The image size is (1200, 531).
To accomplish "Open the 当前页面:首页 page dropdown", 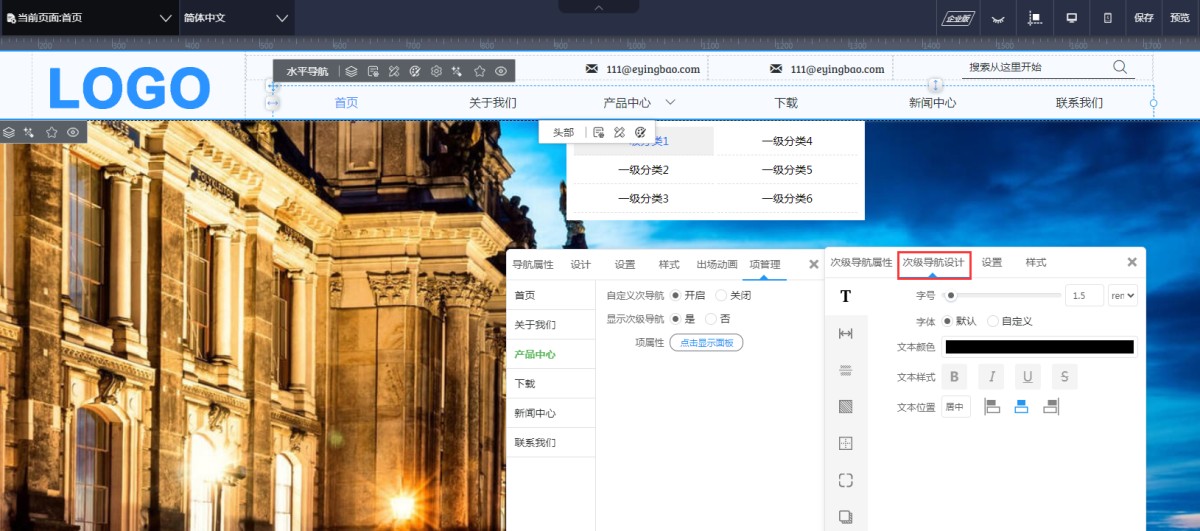I will (x=89, y=18).
